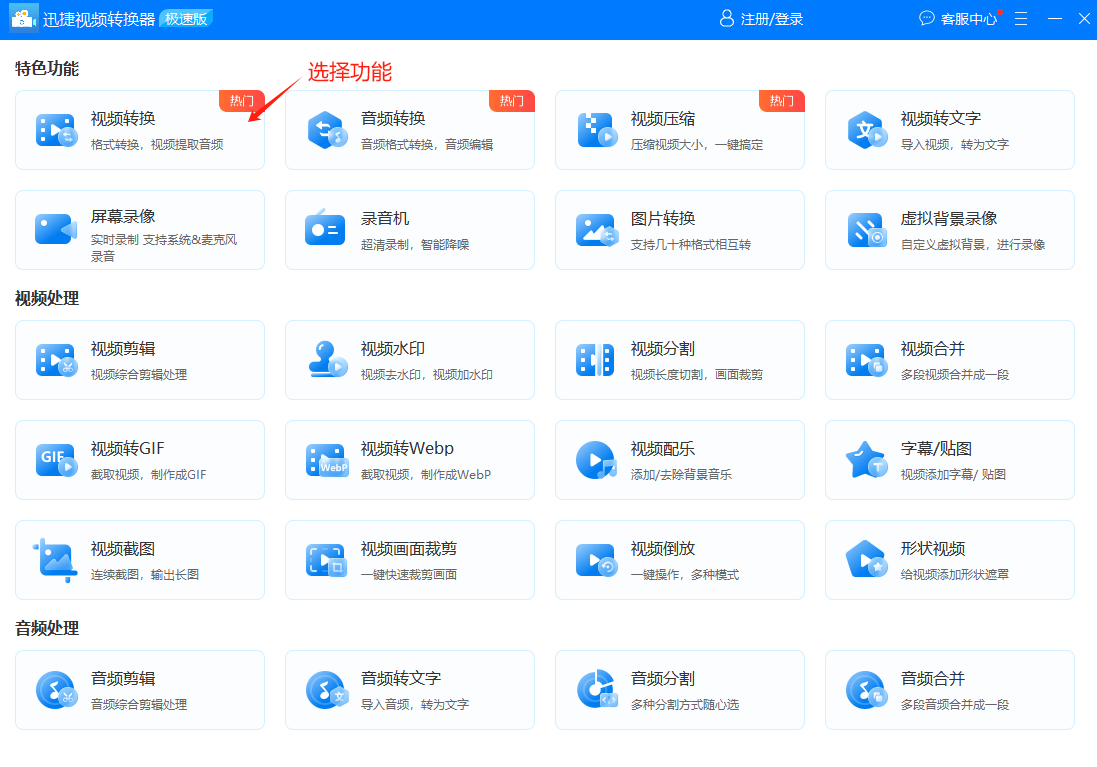Open the 视频剪辑 video editor
The image size is (1097, 767).
tap(140, 360)
